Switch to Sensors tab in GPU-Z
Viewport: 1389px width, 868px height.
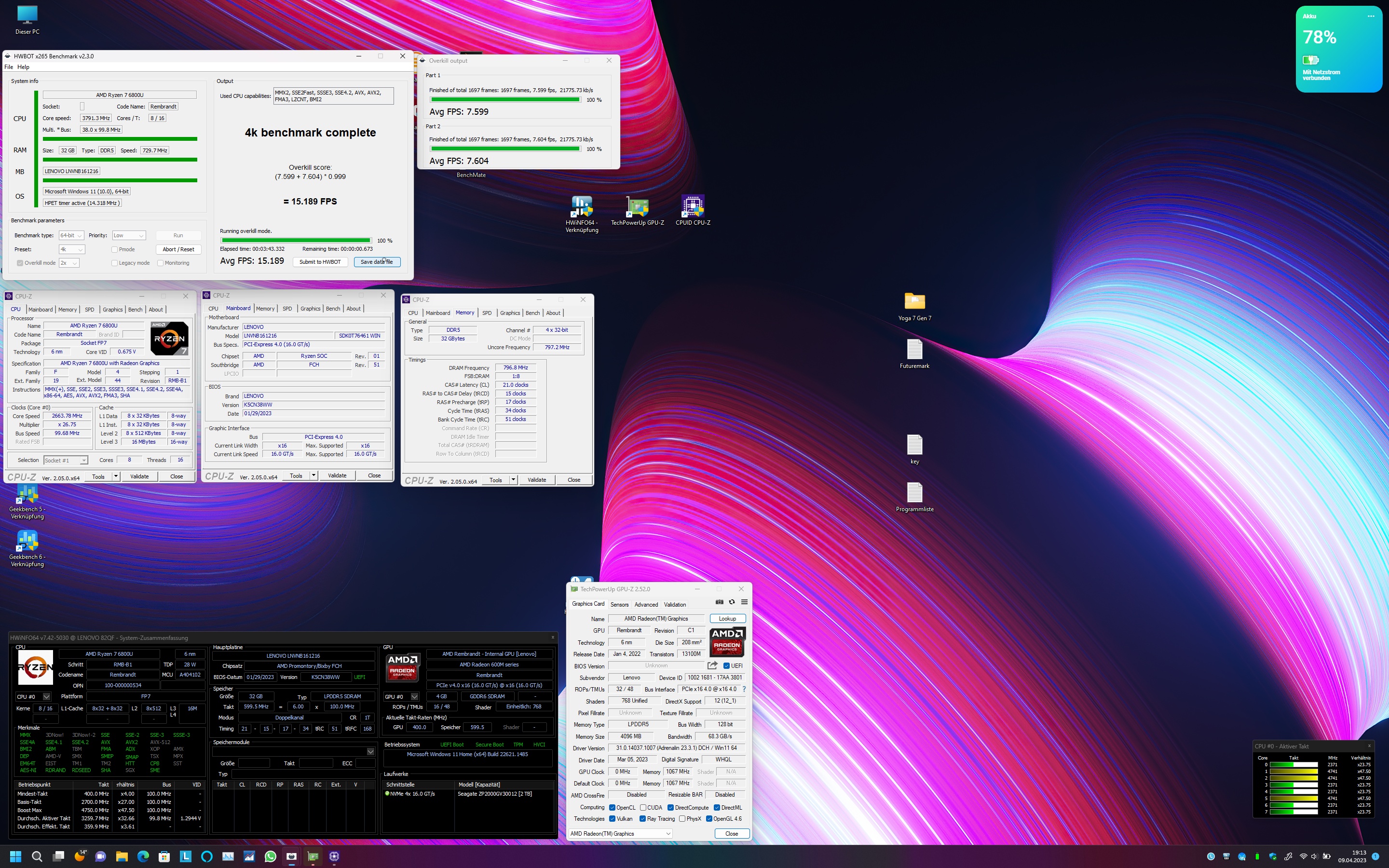[x=619, y=605]
